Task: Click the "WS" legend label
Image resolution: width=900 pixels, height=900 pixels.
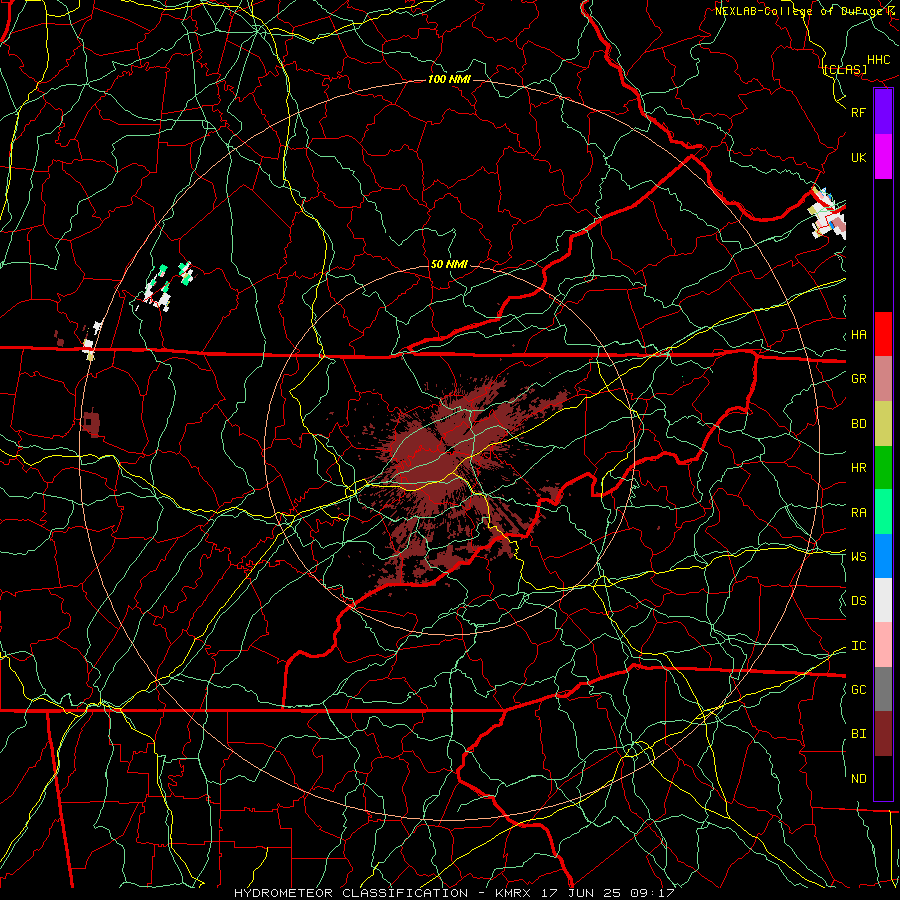Action: pos(858,557)
